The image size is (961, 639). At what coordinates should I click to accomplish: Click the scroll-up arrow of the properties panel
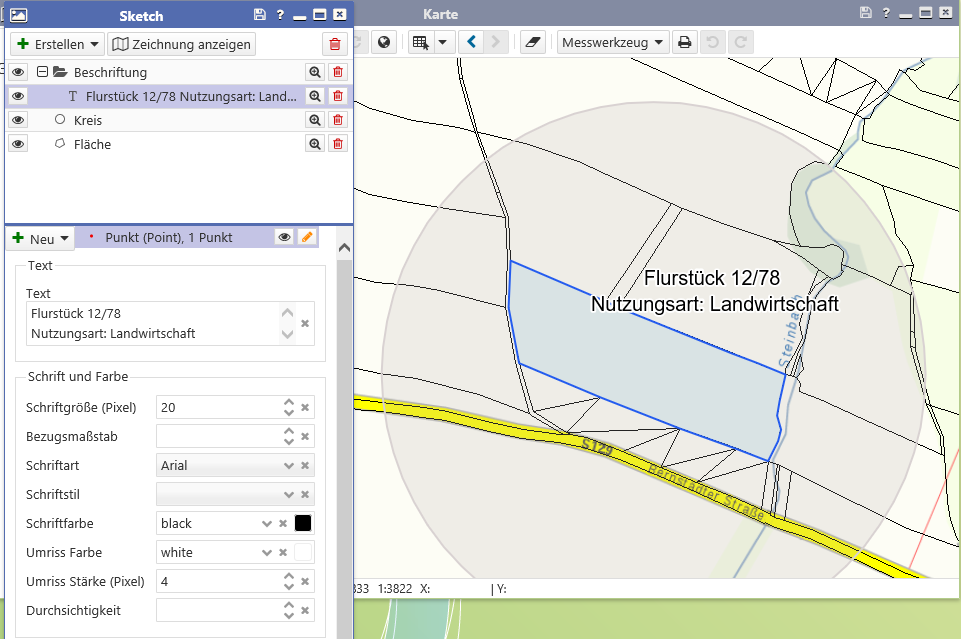tap(344, 248)
